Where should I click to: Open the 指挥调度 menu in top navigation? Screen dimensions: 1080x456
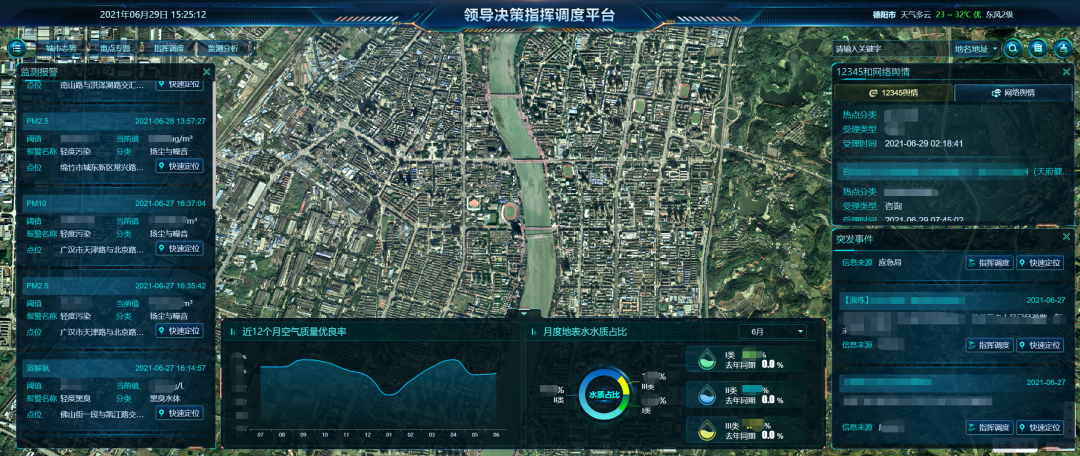point(169,48)
